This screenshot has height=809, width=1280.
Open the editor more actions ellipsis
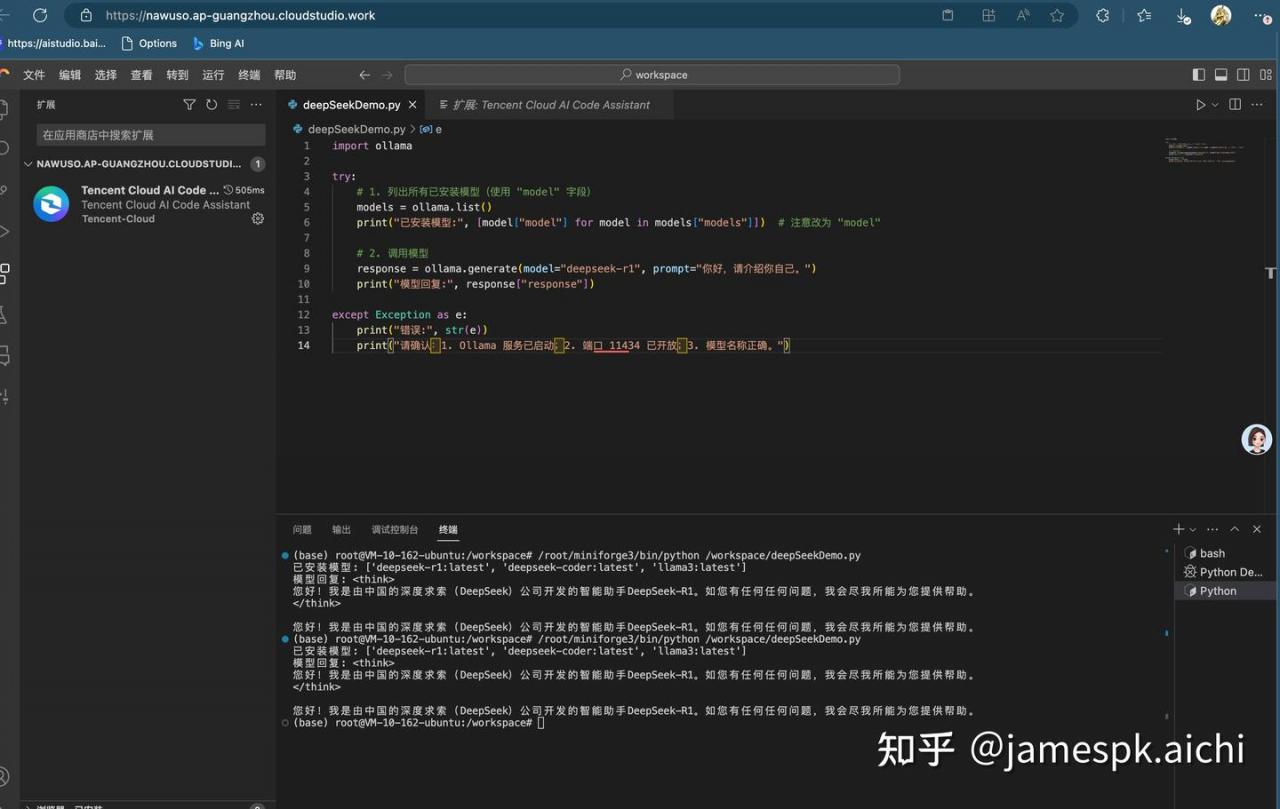click(x=1257, y=104)
